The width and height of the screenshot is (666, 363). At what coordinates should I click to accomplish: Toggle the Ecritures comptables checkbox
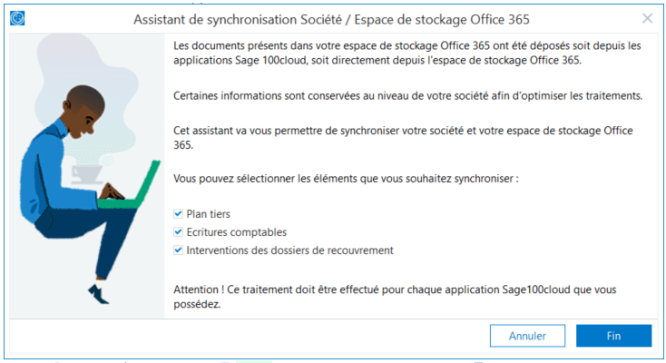click(178, 232)
